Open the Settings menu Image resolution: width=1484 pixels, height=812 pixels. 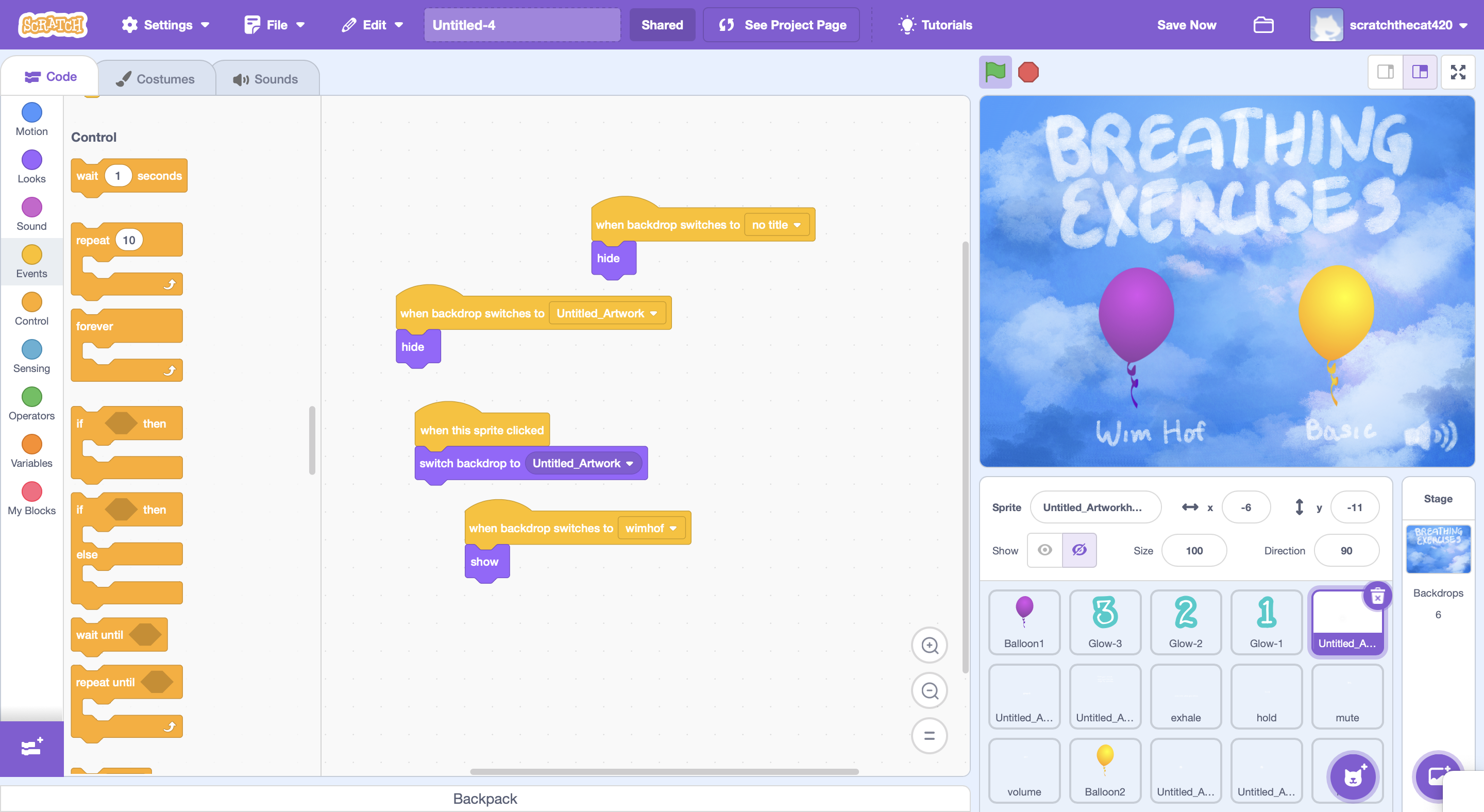tap(165, 25)
